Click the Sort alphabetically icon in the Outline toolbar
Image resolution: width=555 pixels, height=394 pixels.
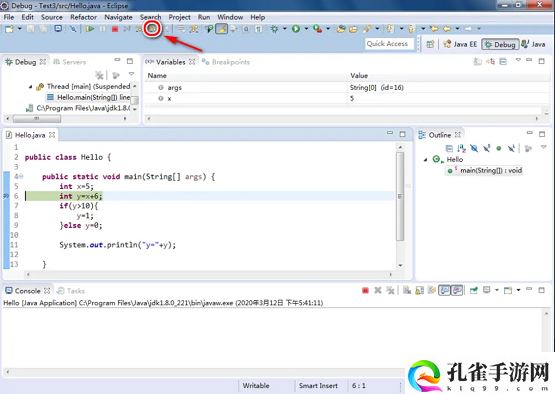point(462,148)
